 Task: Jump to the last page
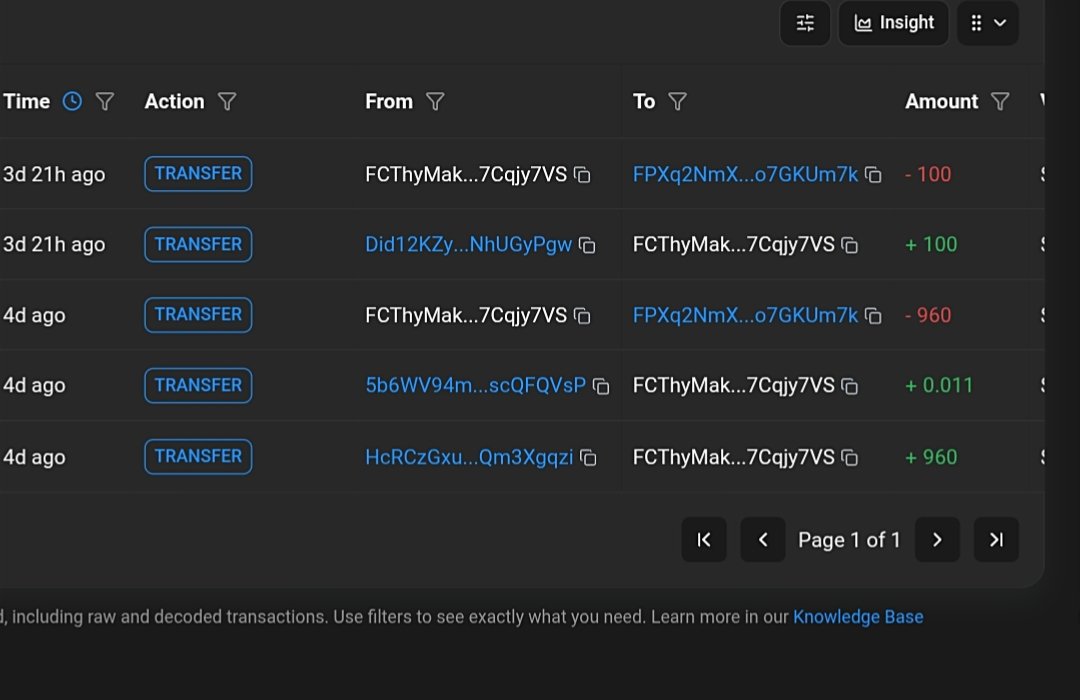pyautogui.click(x=996, y=539)
